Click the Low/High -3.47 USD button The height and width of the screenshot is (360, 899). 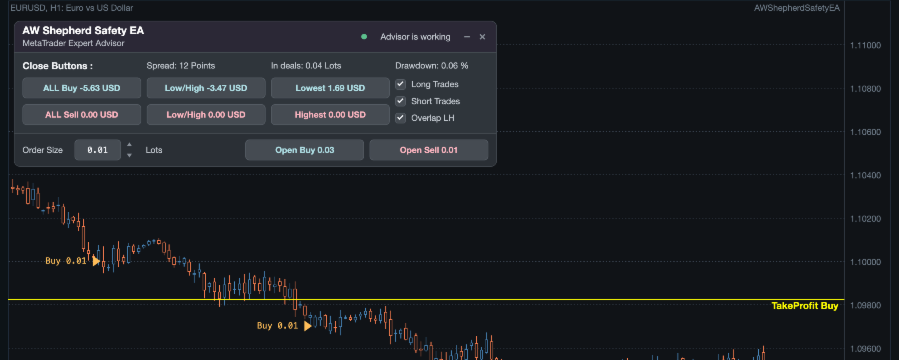tap(206, 88)
